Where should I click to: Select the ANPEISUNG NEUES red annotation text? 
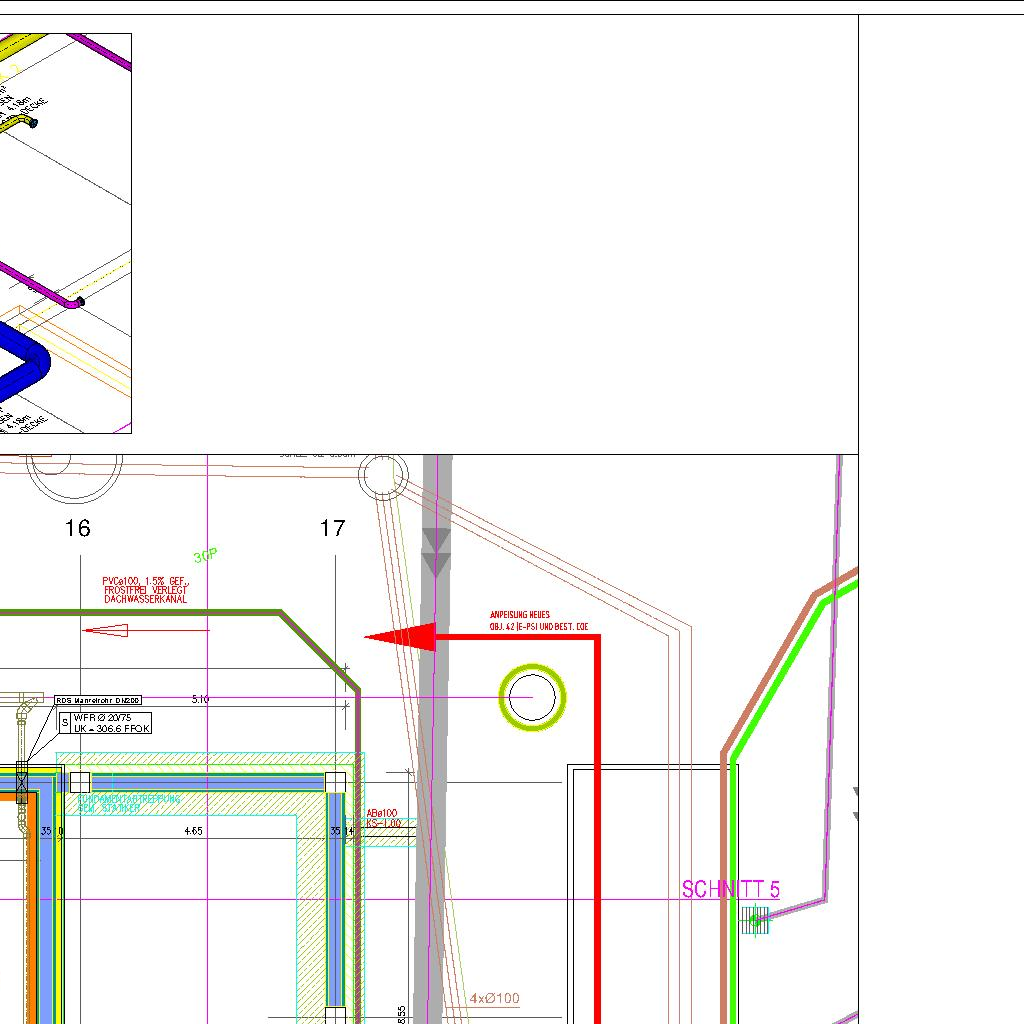[x=538, y=620]
